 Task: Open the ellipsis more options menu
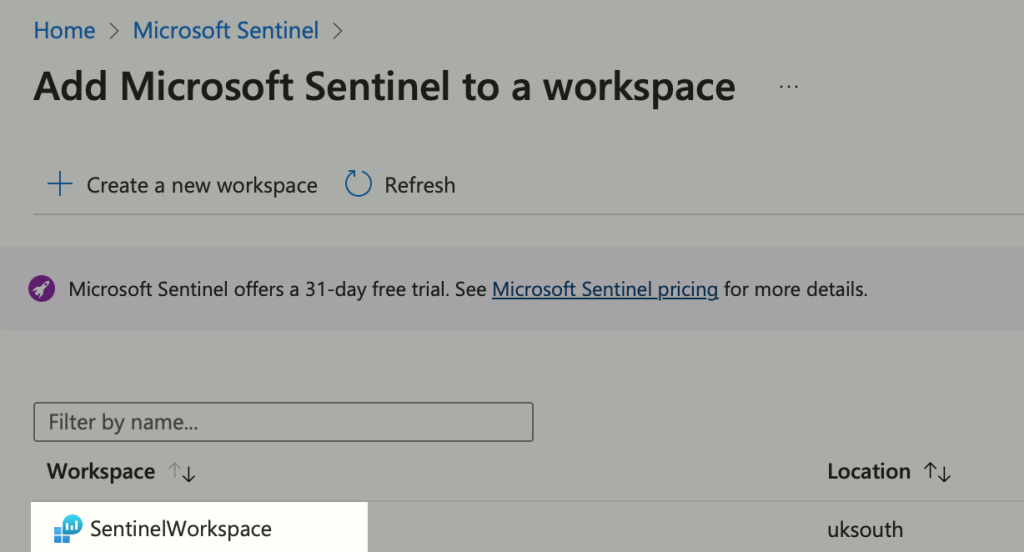point(788,87)
